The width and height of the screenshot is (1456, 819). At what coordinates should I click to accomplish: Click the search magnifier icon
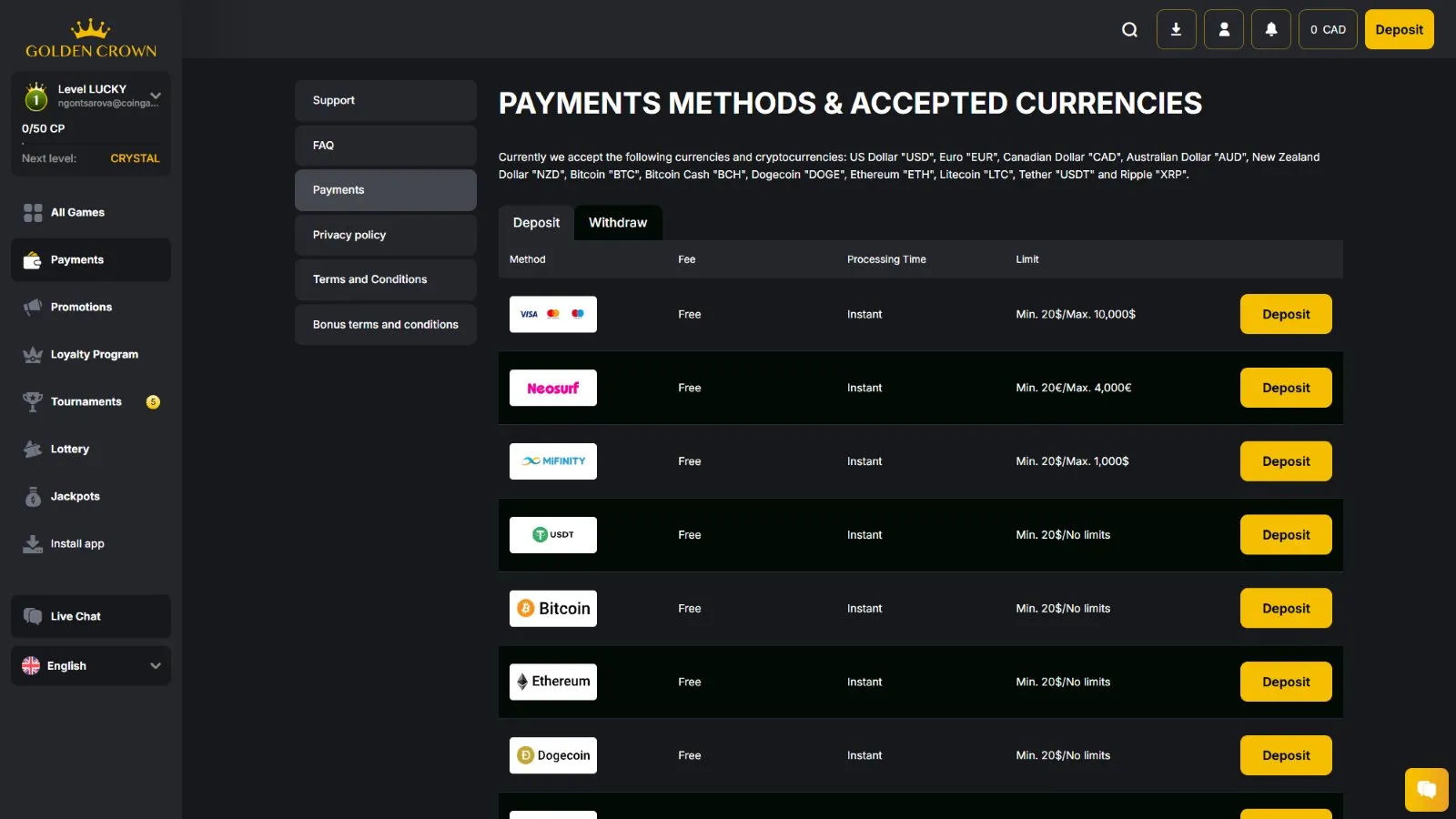click(x=1129, y=30)
